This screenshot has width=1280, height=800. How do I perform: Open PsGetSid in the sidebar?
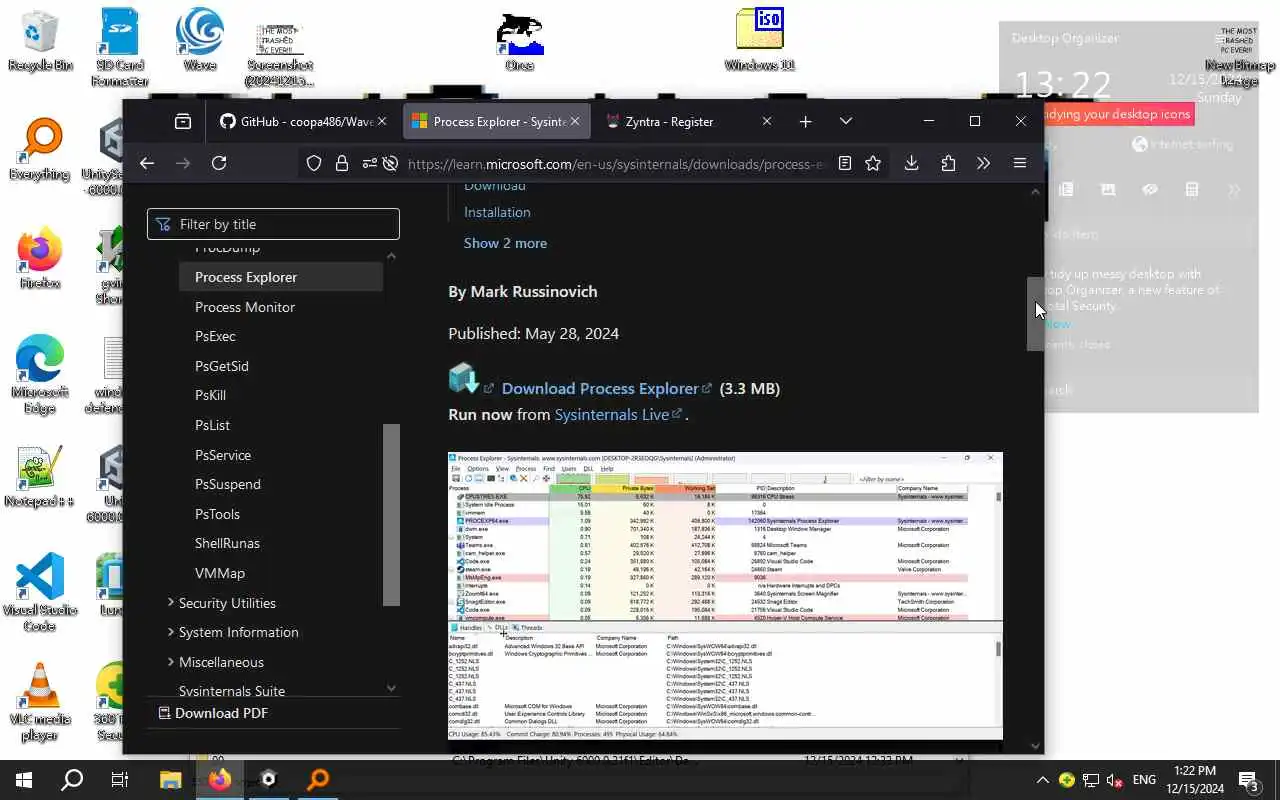coord(222,366)
